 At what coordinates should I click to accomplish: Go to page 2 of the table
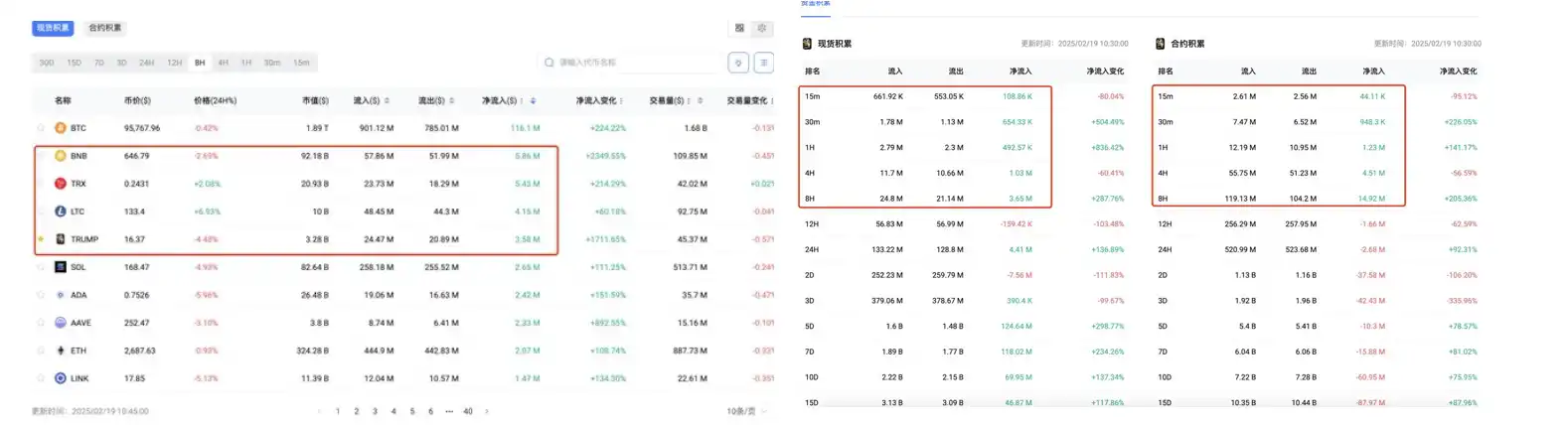click(357, 411)
